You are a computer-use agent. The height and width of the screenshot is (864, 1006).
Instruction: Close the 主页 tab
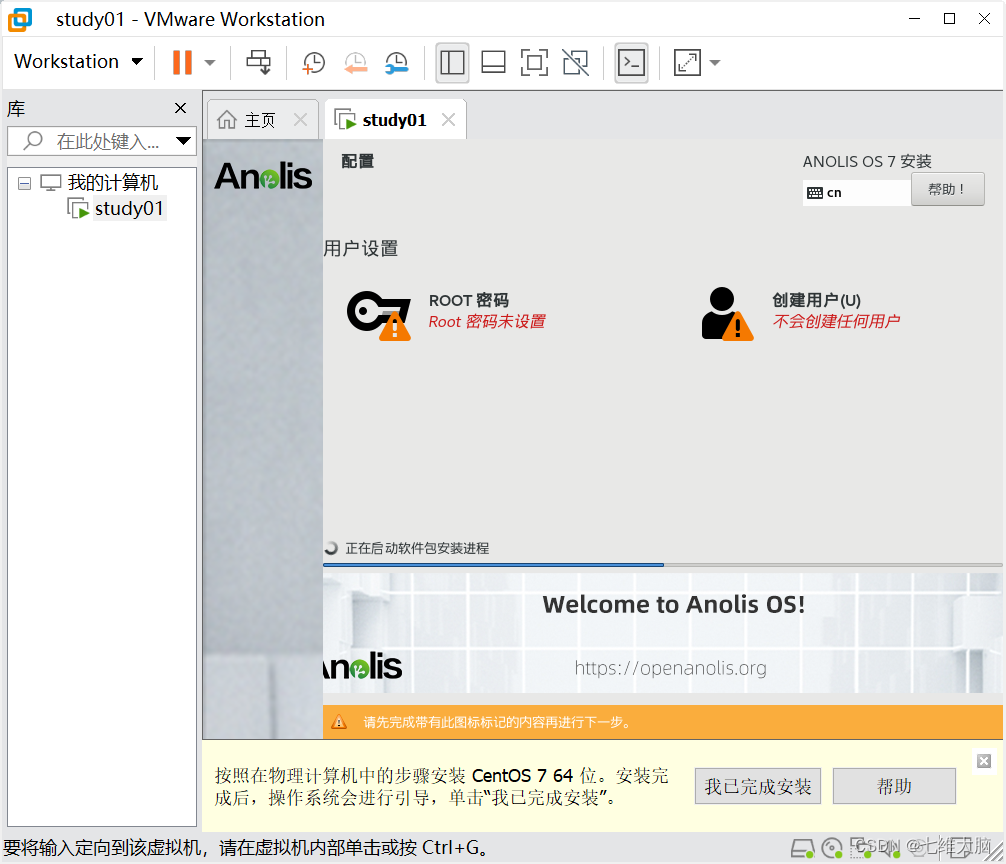click(x=300, y=119)
